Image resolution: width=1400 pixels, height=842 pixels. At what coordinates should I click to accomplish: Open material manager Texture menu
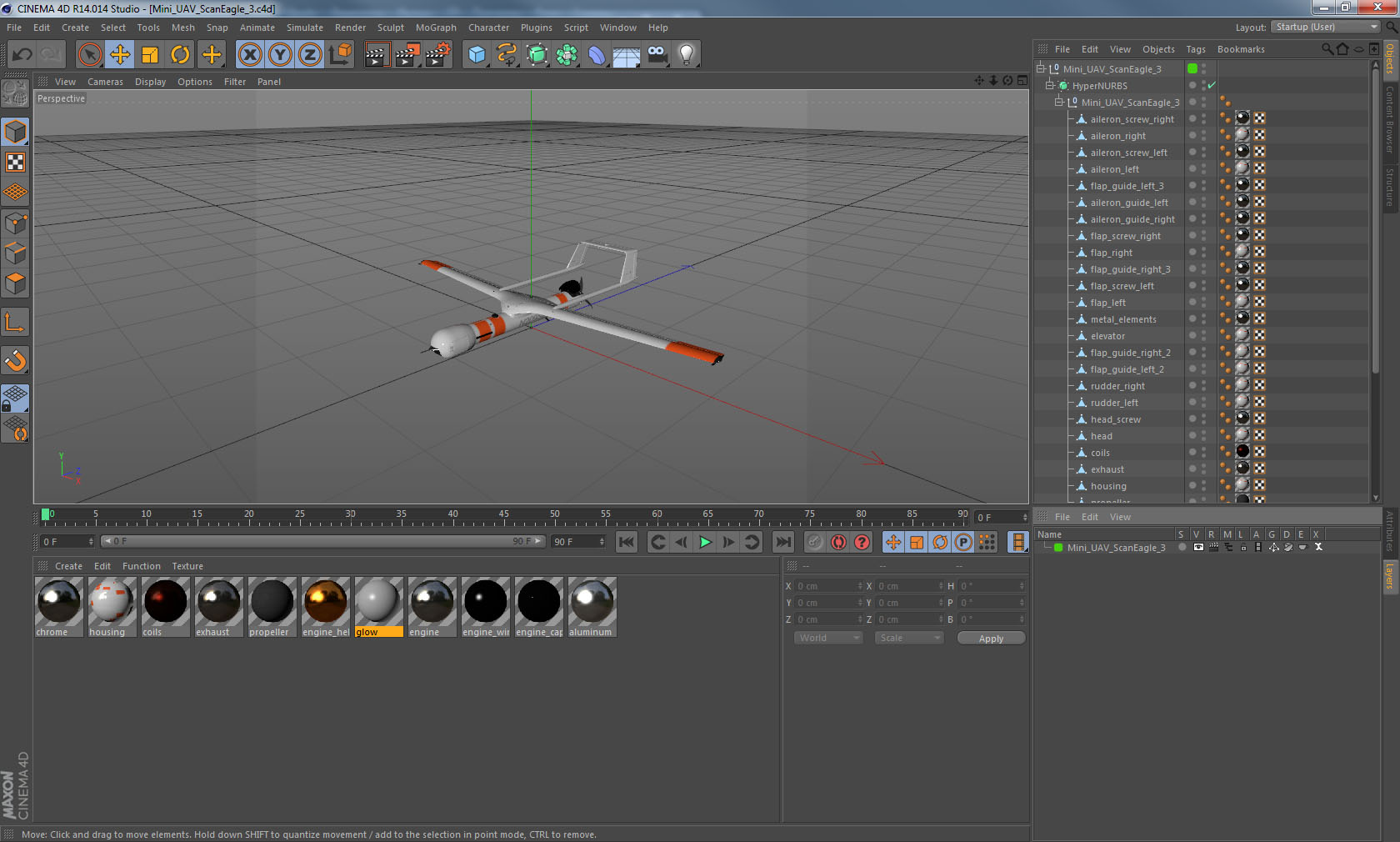coord(187,566)
